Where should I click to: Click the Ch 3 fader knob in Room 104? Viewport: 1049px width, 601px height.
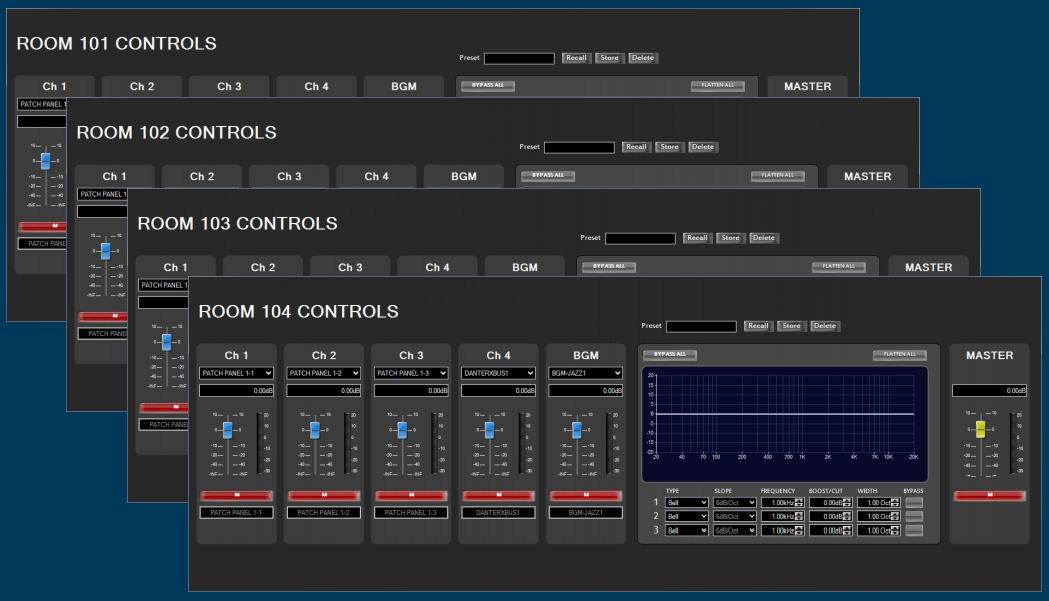[x=402, y=429]
